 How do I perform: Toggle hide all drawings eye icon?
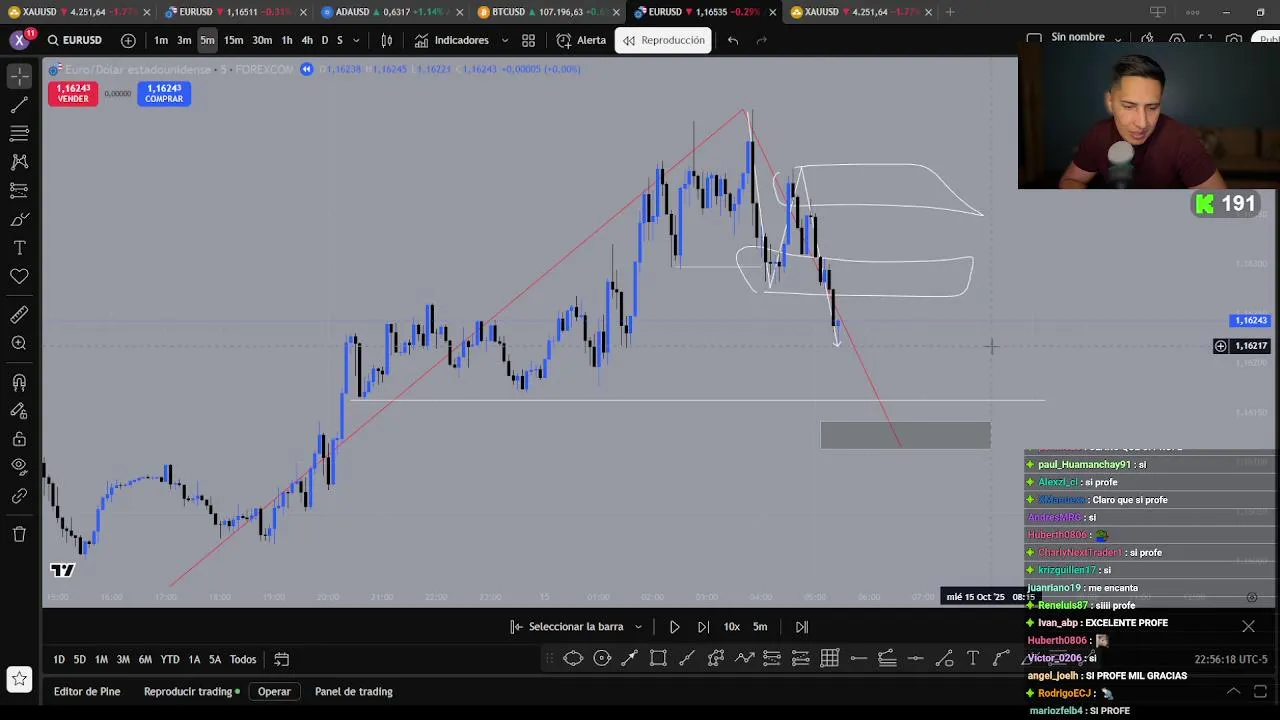(19, 467)
